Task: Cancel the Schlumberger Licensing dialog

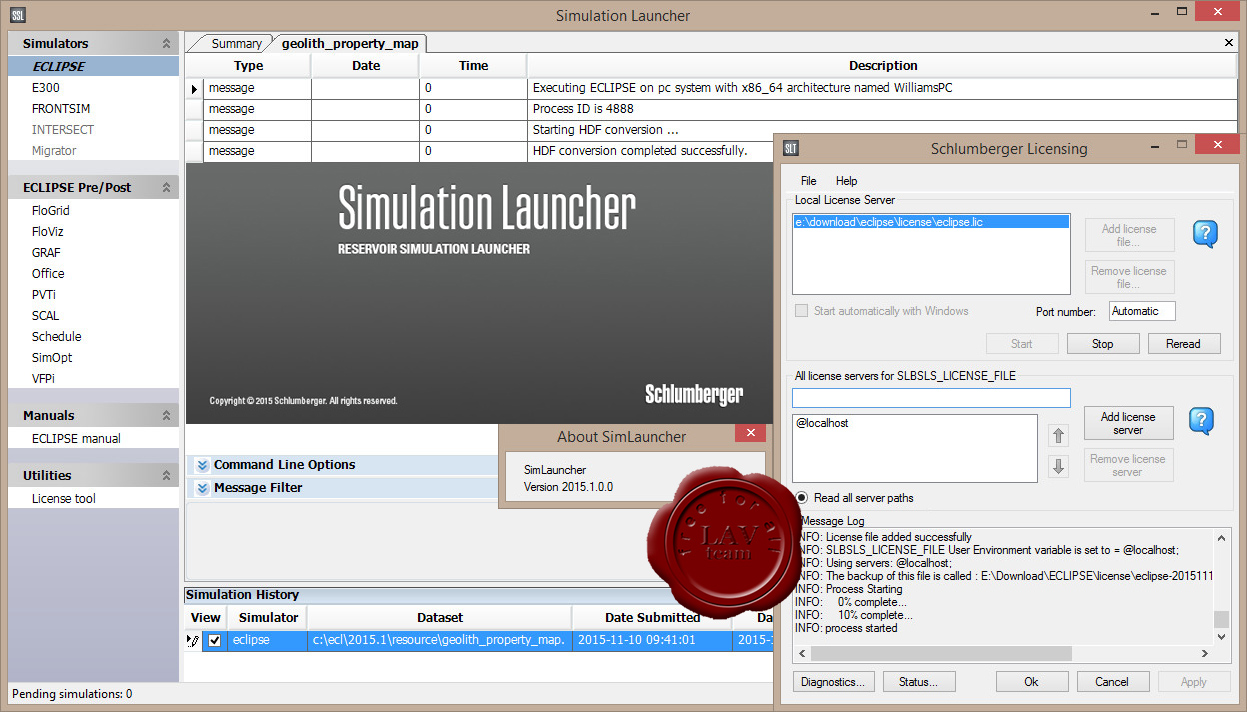Action: point(1112,682)
